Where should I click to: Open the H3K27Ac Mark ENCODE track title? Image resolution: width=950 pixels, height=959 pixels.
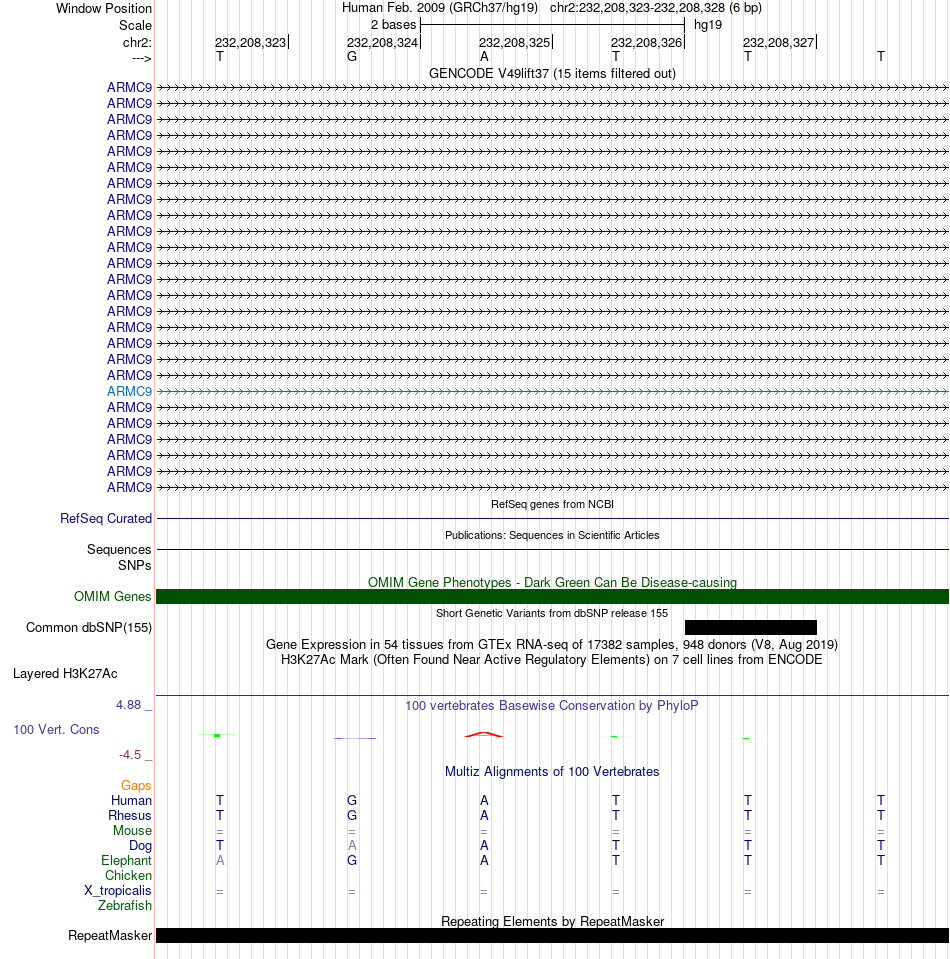(552, 659)
